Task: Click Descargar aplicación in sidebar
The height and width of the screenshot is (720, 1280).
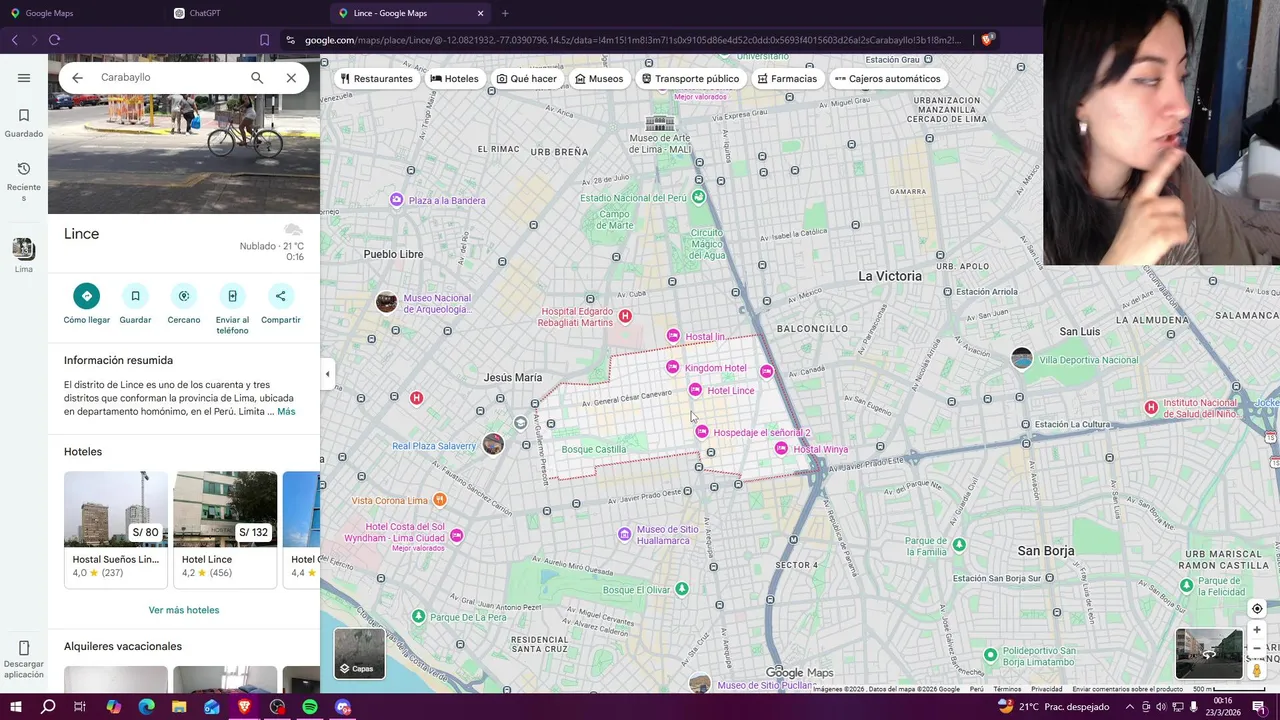Action: click(24, 660)
